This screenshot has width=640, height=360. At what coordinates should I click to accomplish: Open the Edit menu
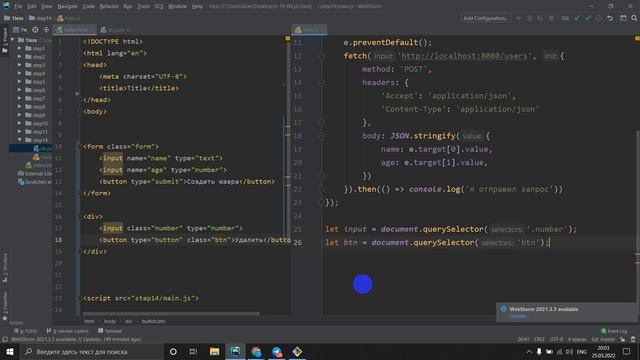pos(31,7)
